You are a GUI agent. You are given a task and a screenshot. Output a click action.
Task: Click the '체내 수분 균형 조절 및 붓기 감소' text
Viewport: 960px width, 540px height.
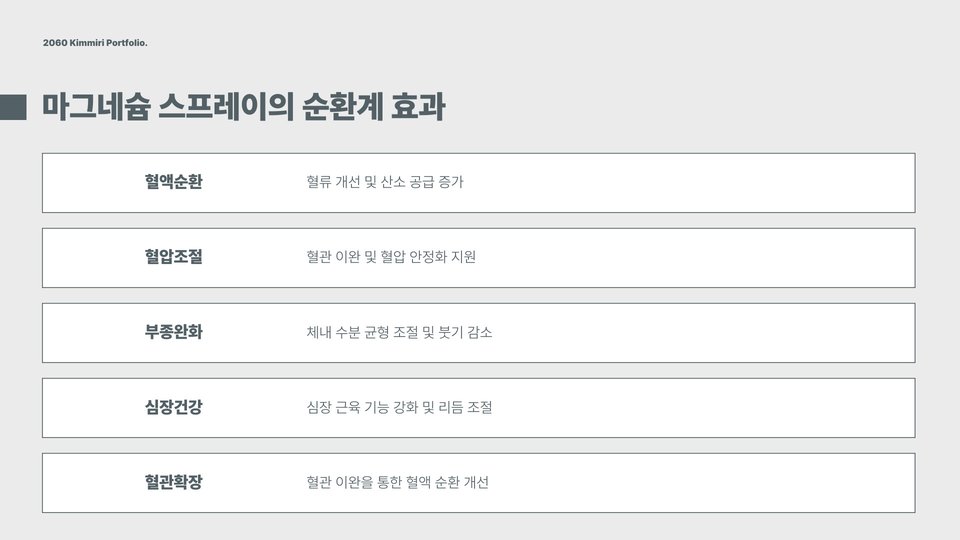click(399, 332)
